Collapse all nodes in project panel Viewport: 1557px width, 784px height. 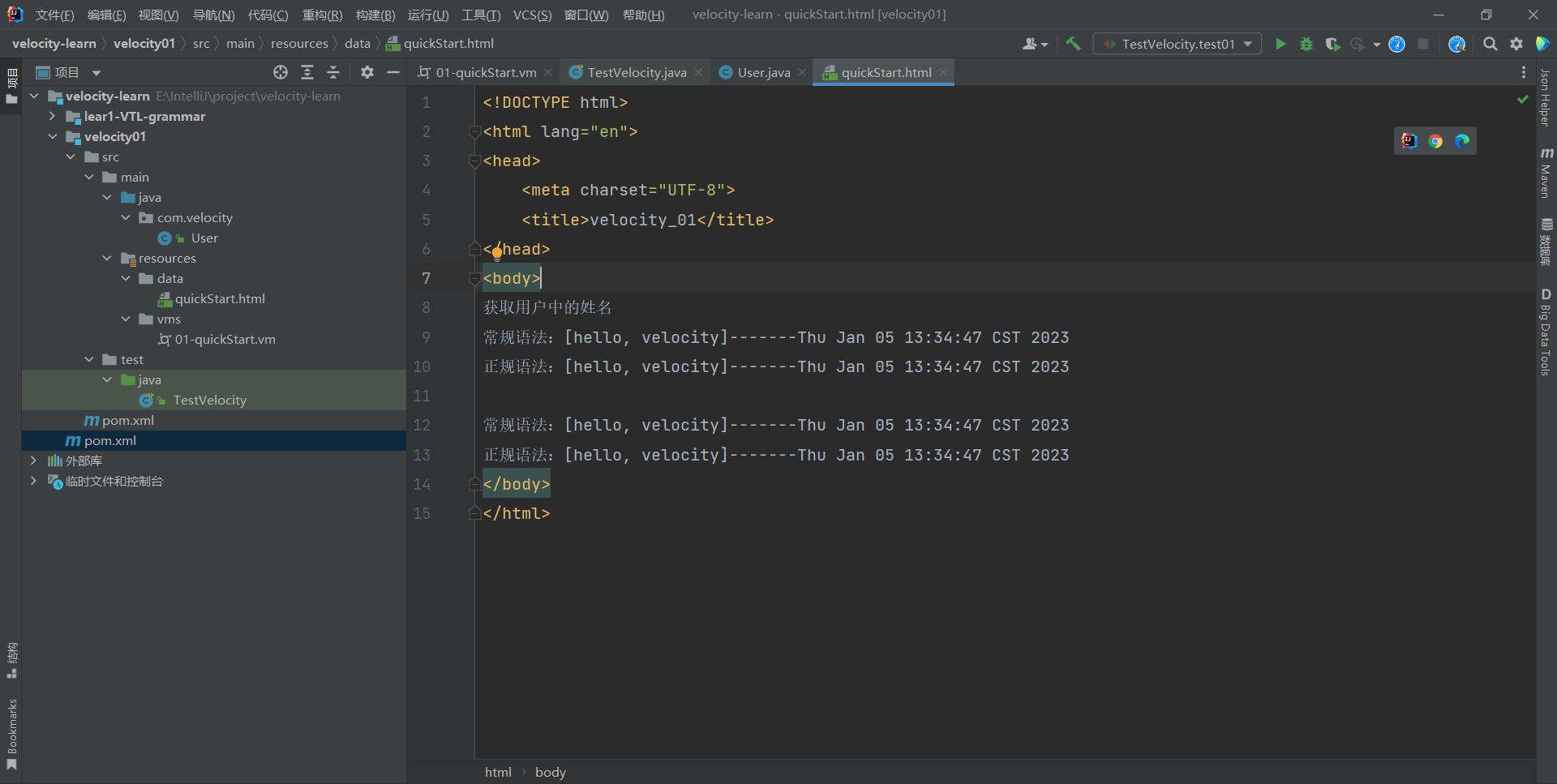333,72
